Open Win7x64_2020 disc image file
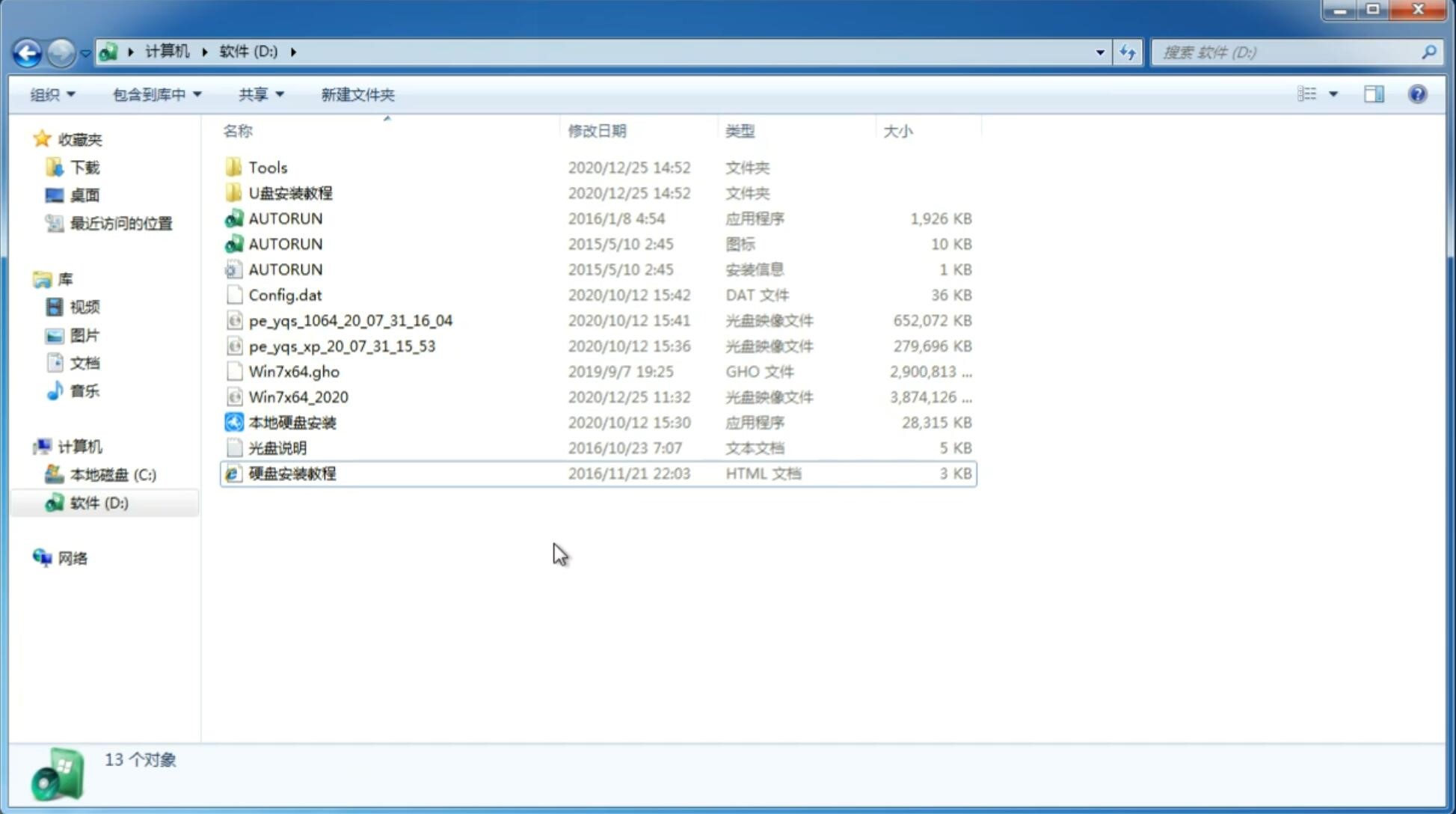1456x814 pixels. tap(299, 396)
